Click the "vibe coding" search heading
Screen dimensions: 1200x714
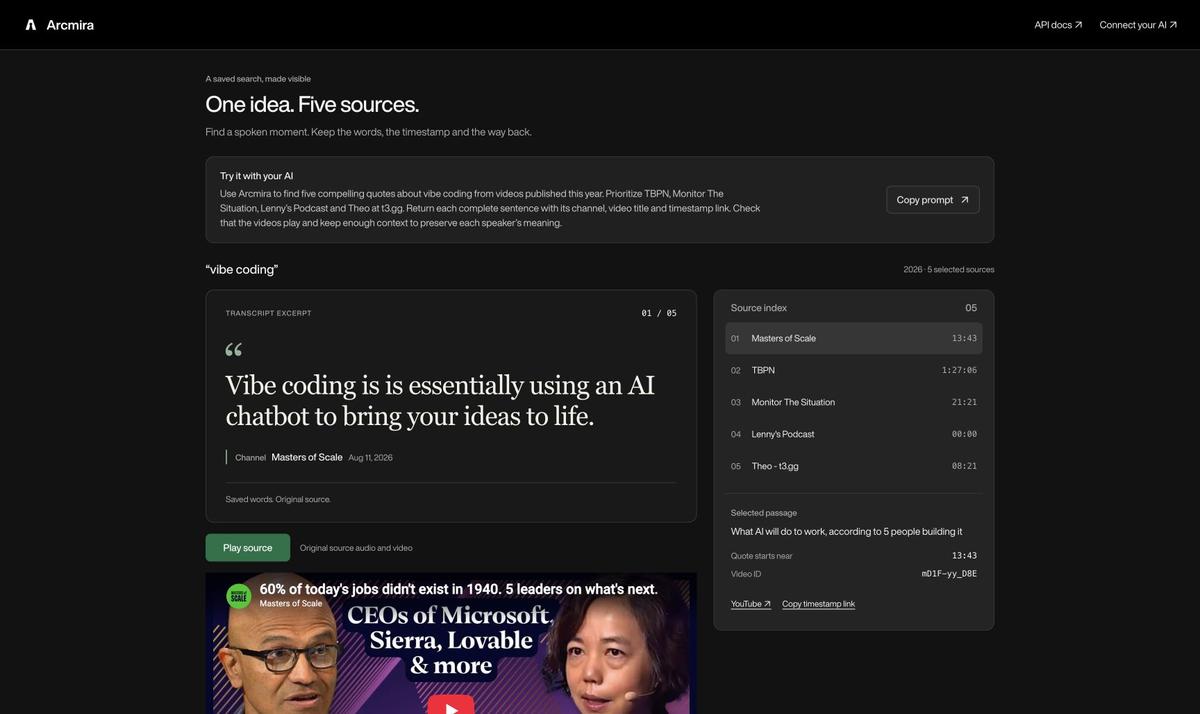[x=242, y=270]
